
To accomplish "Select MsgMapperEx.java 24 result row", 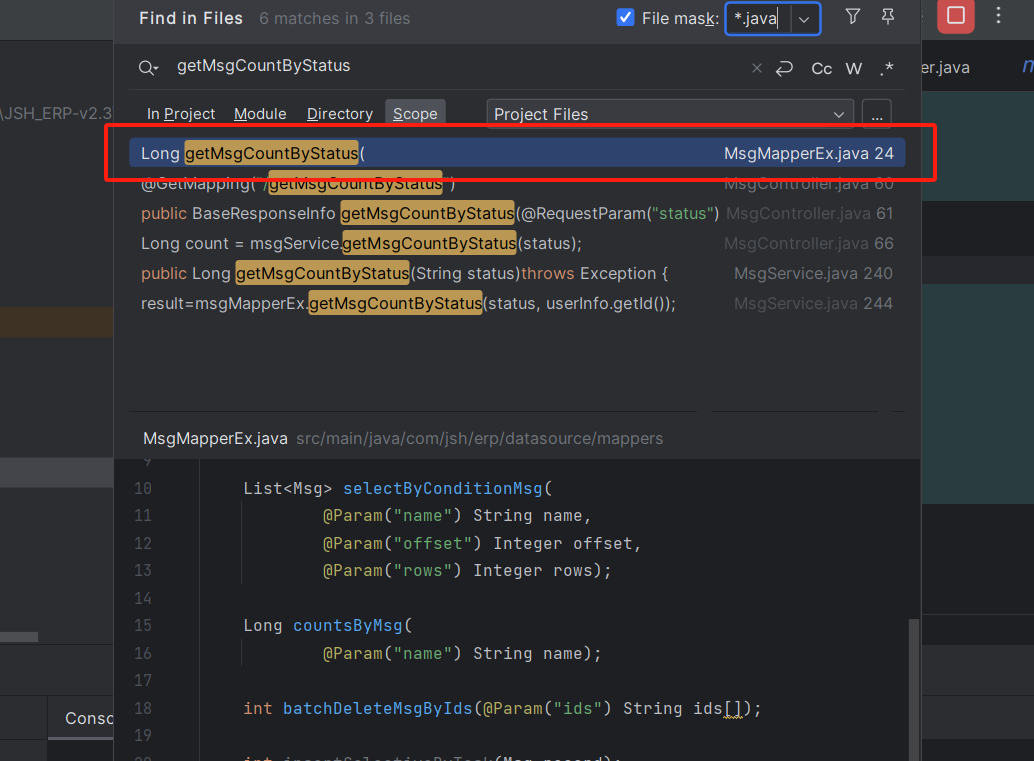I will coord(517,153).
